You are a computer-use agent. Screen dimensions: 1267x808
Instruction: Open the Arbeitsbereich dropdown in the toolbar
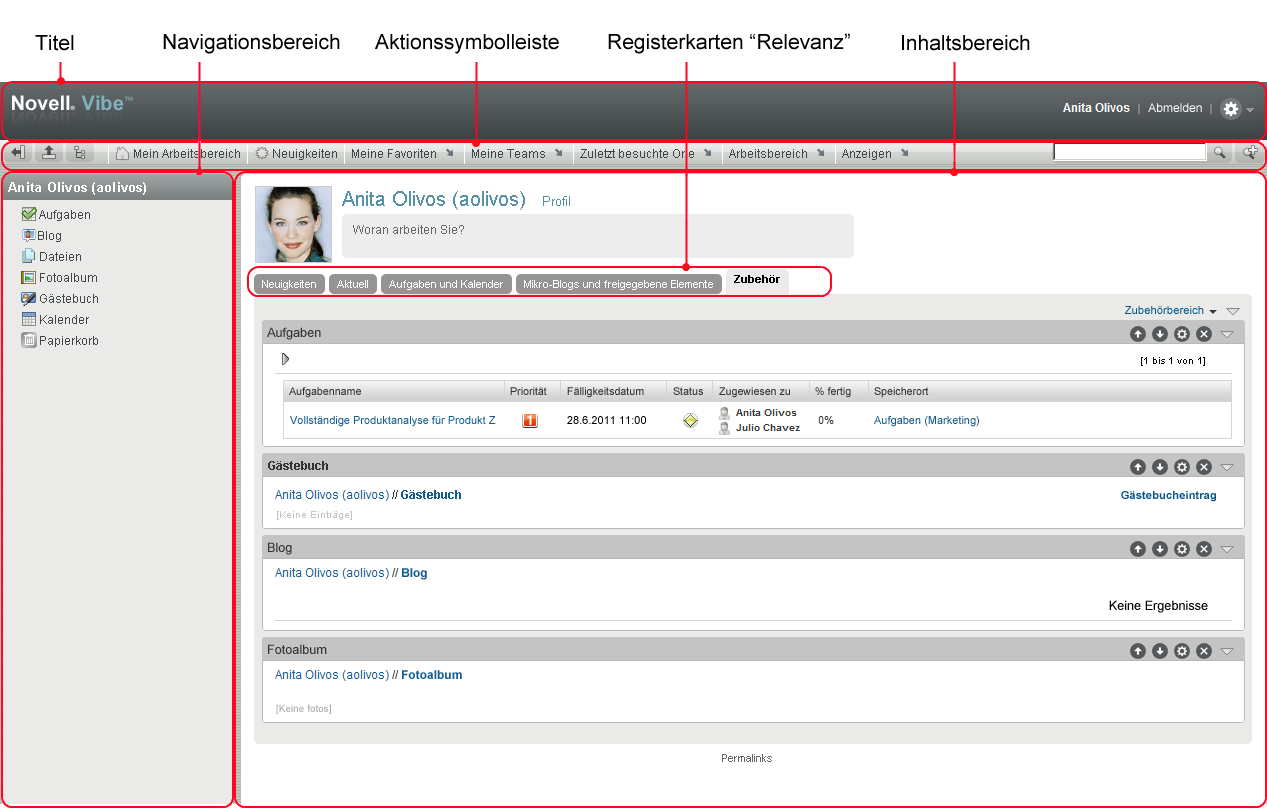(777, 154)
